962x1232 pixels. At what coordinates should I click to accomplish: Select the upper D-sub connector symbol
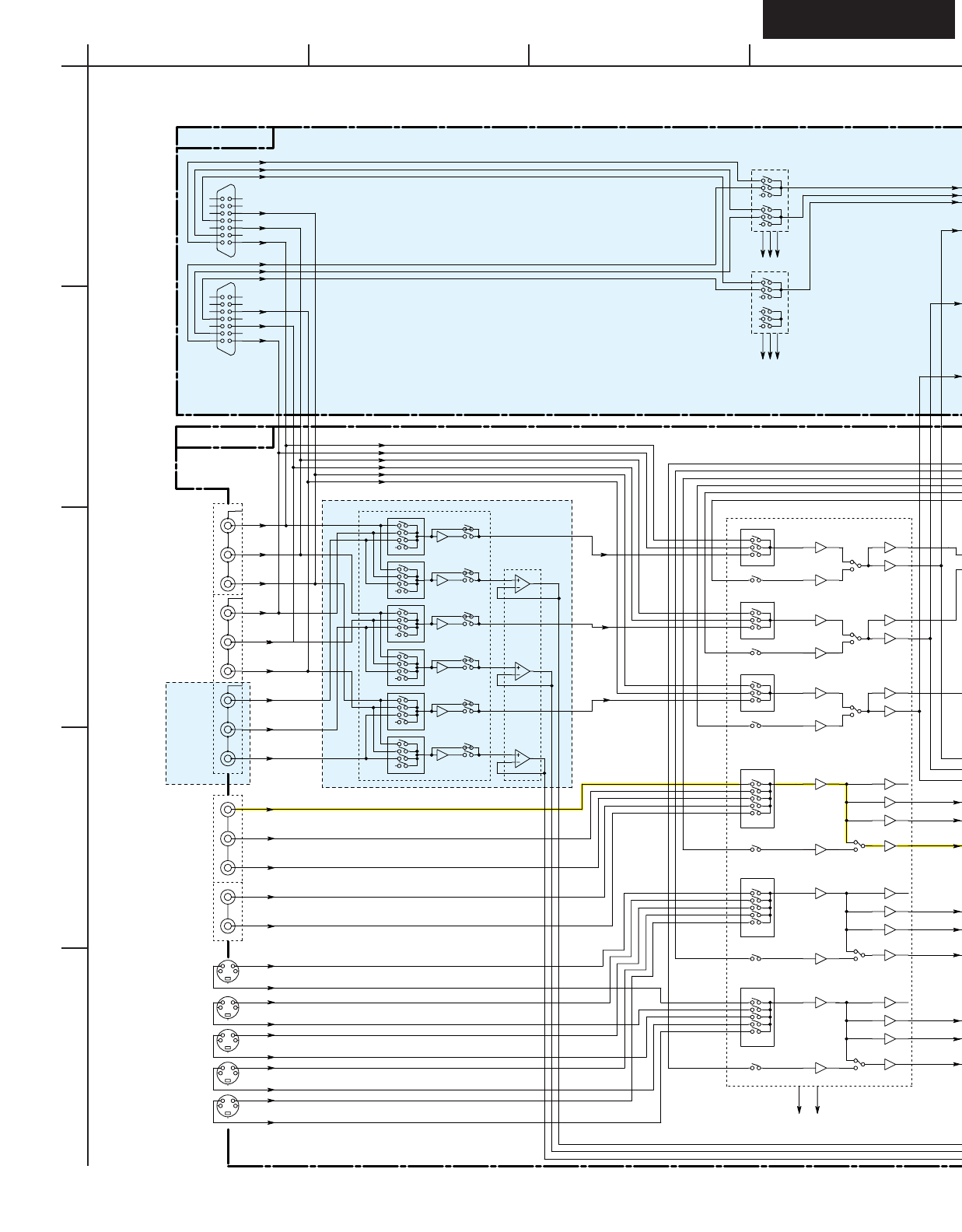coord(226,221)
